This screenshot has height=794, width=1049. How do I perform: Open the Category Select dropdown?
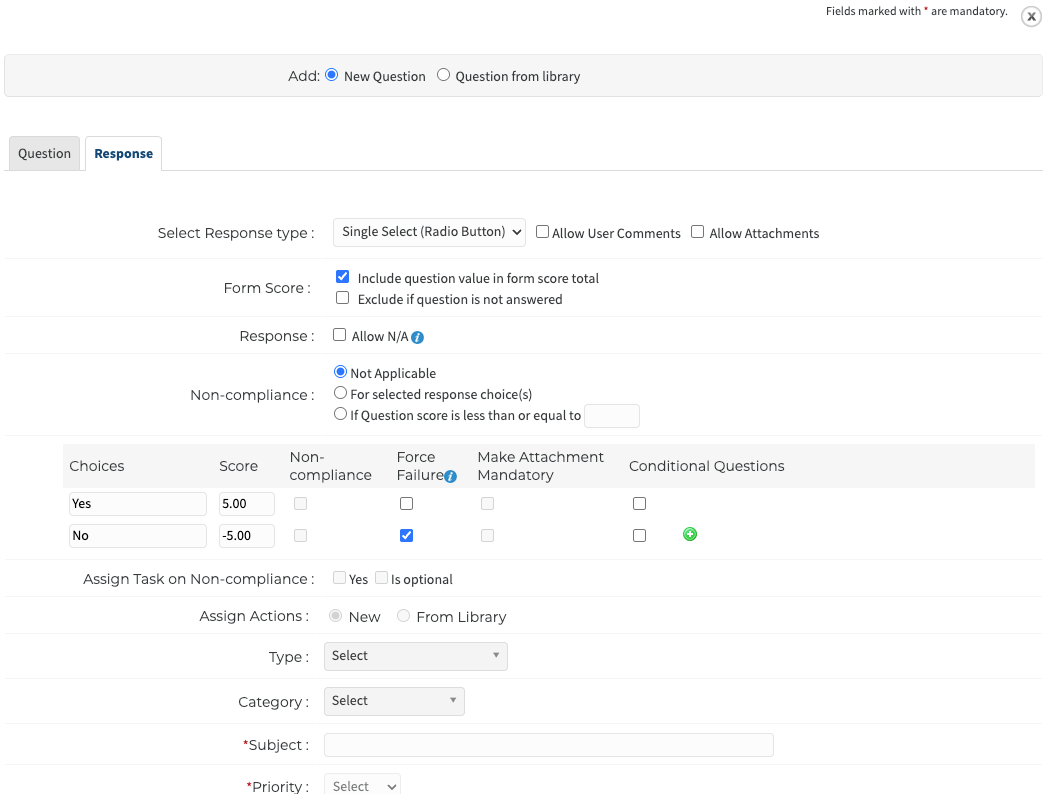coord(394,701)
